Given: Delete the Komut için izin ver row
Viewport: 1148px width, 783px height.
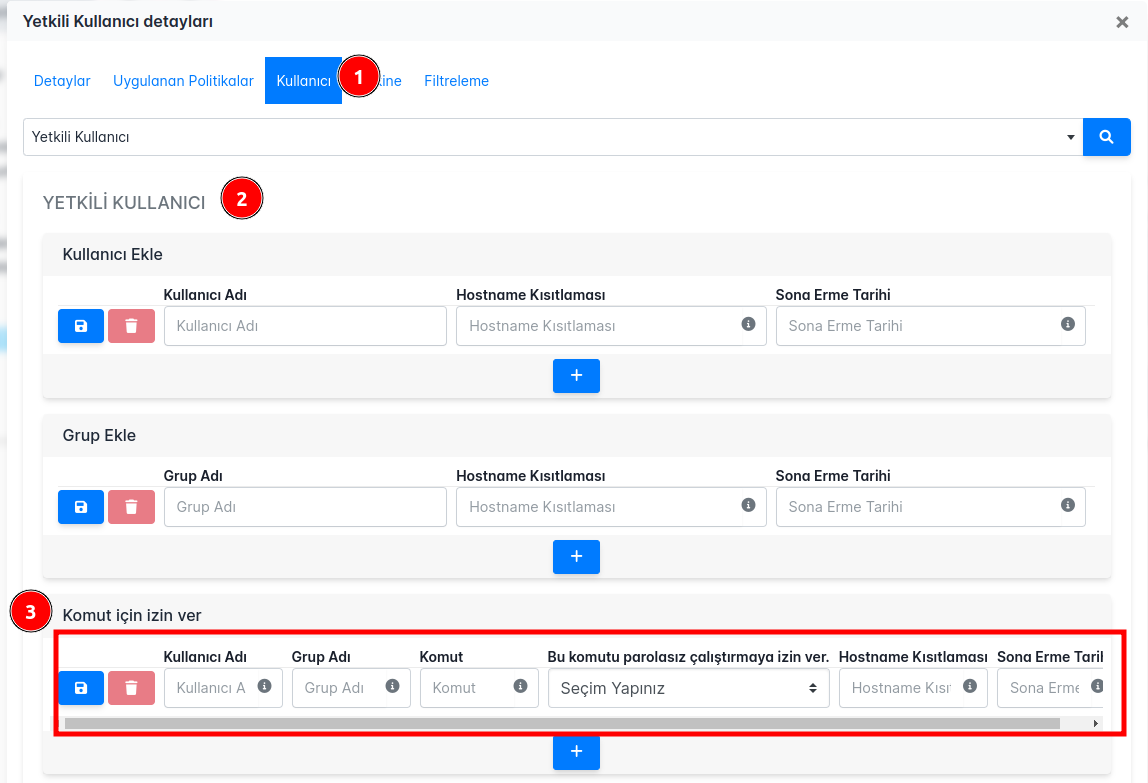Looking at the screenshot, I should pos(131,688).
